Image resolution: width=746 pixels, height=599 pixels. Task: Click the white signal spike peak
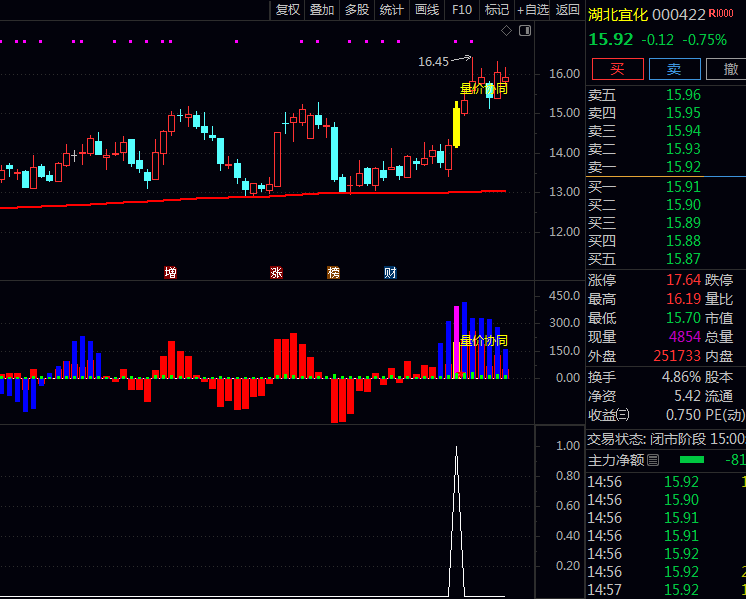[457, 447]
